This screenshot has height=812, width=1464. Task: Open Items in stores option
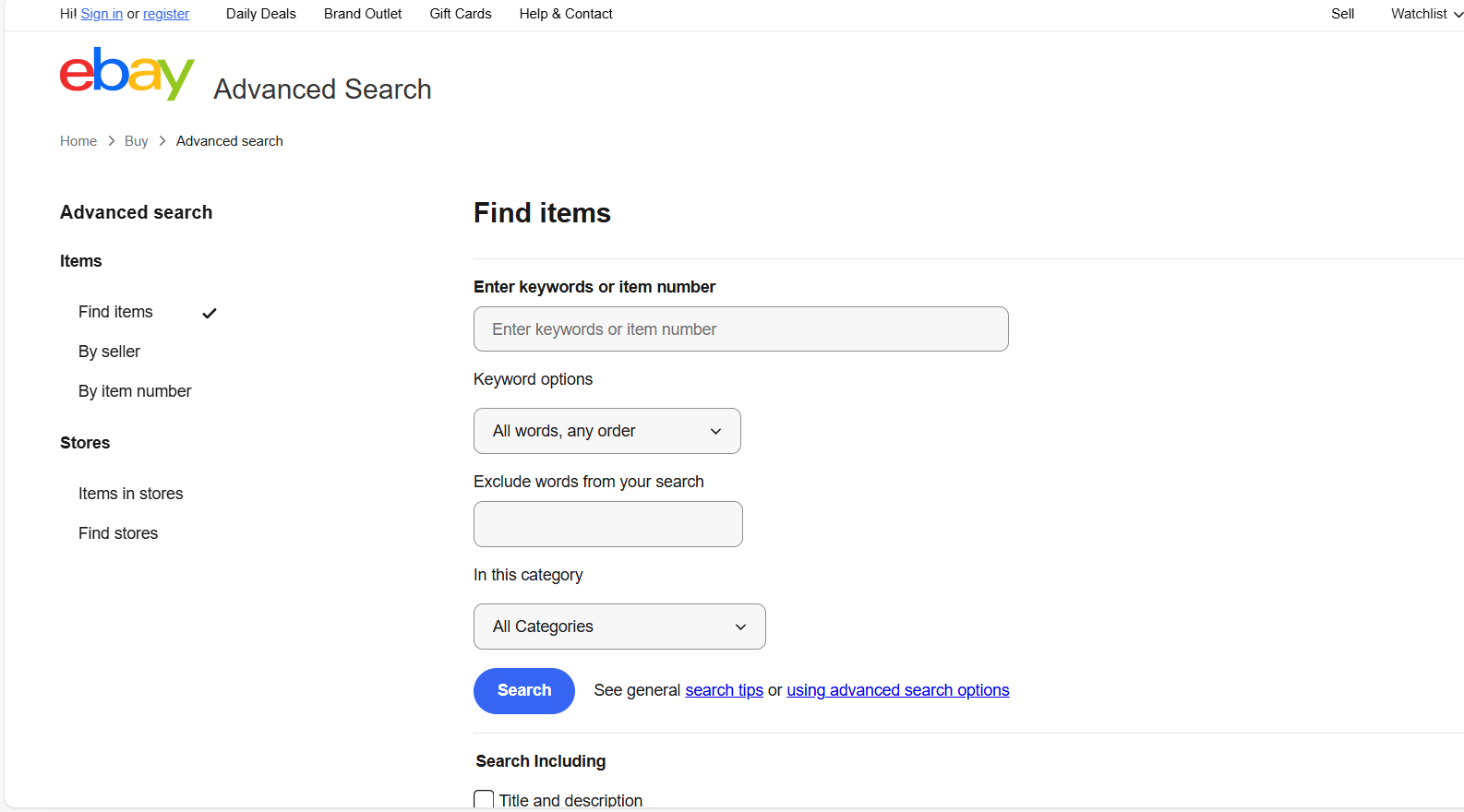click(x=130, y=494)
